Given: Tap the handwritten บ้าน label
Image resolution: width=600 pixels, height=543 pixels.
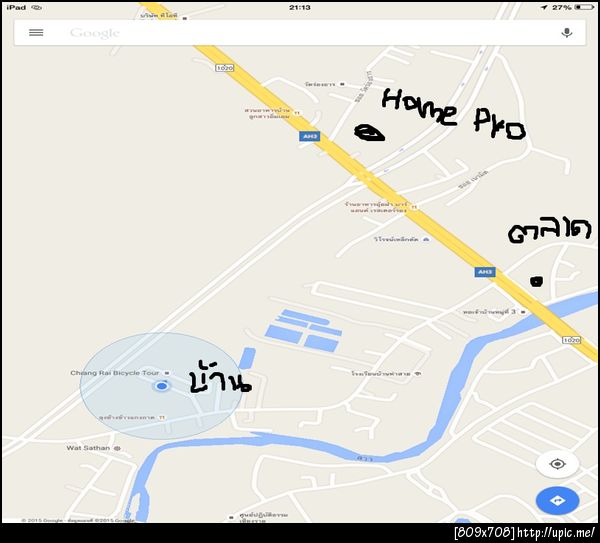Looking at the screenshot, I should (220, 377).
